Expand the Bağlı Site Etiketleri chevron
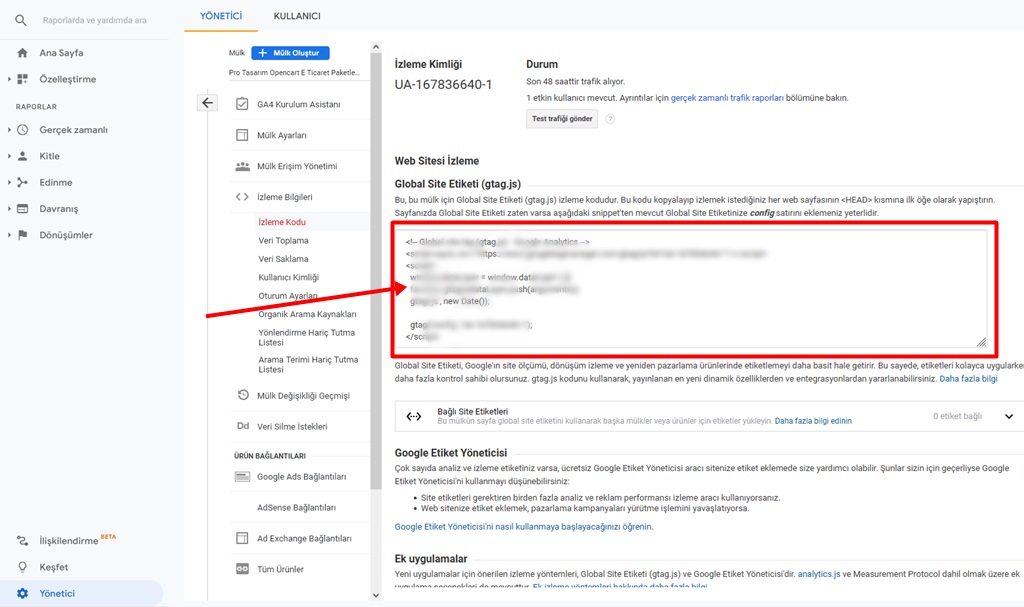 pyautogui.click(x=1009, y=416)
